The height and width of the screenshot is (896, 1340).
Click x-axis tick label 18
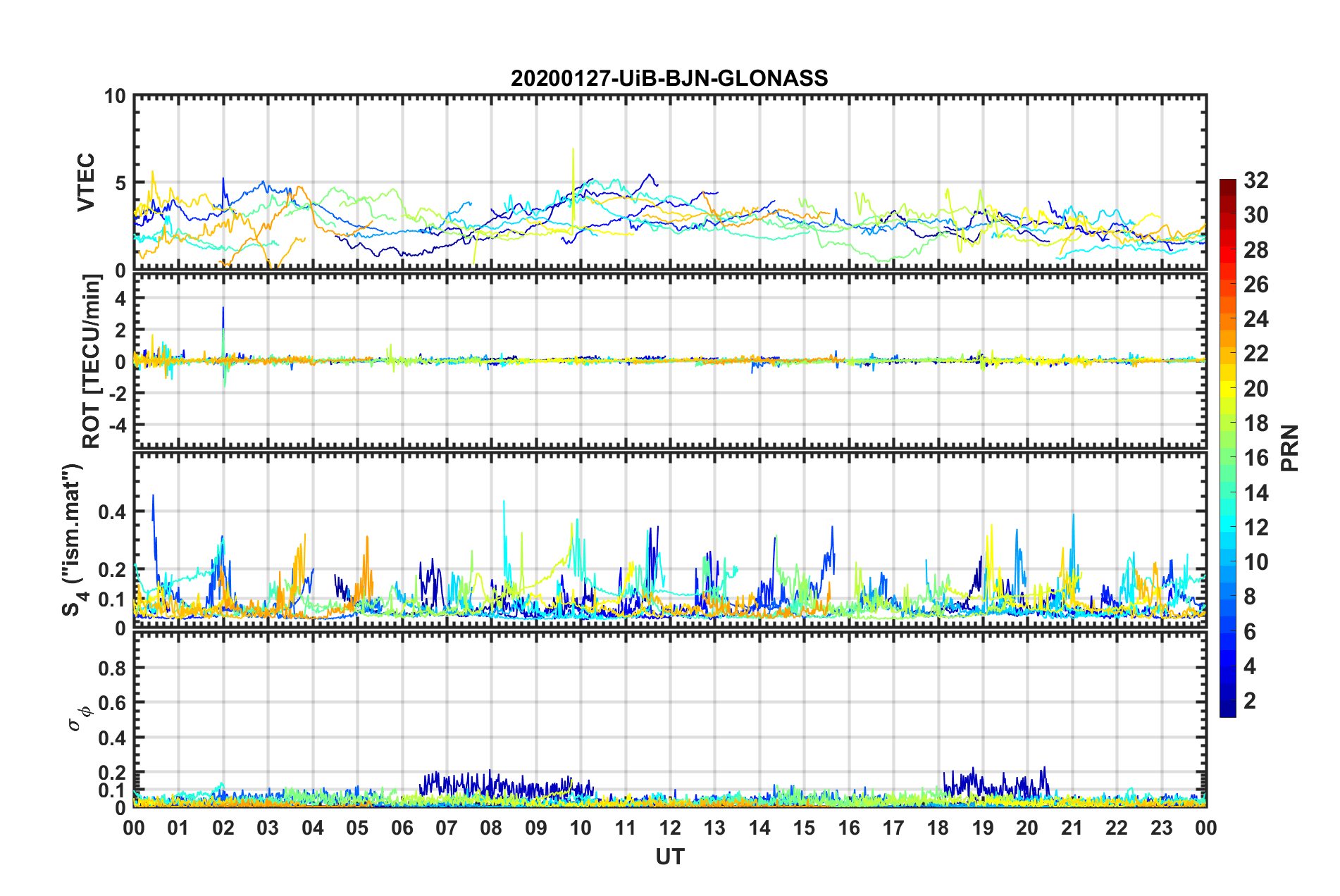pyautogui.click(x=938, y=828)
